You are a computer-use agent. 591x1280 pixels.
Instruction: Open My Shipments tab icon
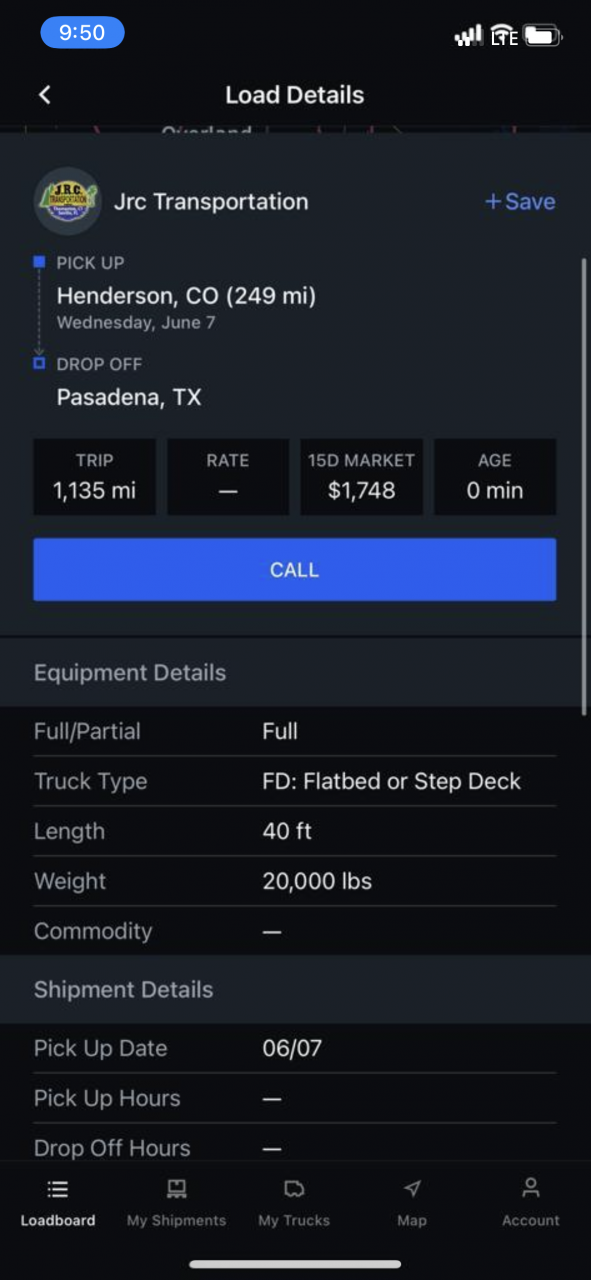pyautogui.click(x=176, y=1189)
